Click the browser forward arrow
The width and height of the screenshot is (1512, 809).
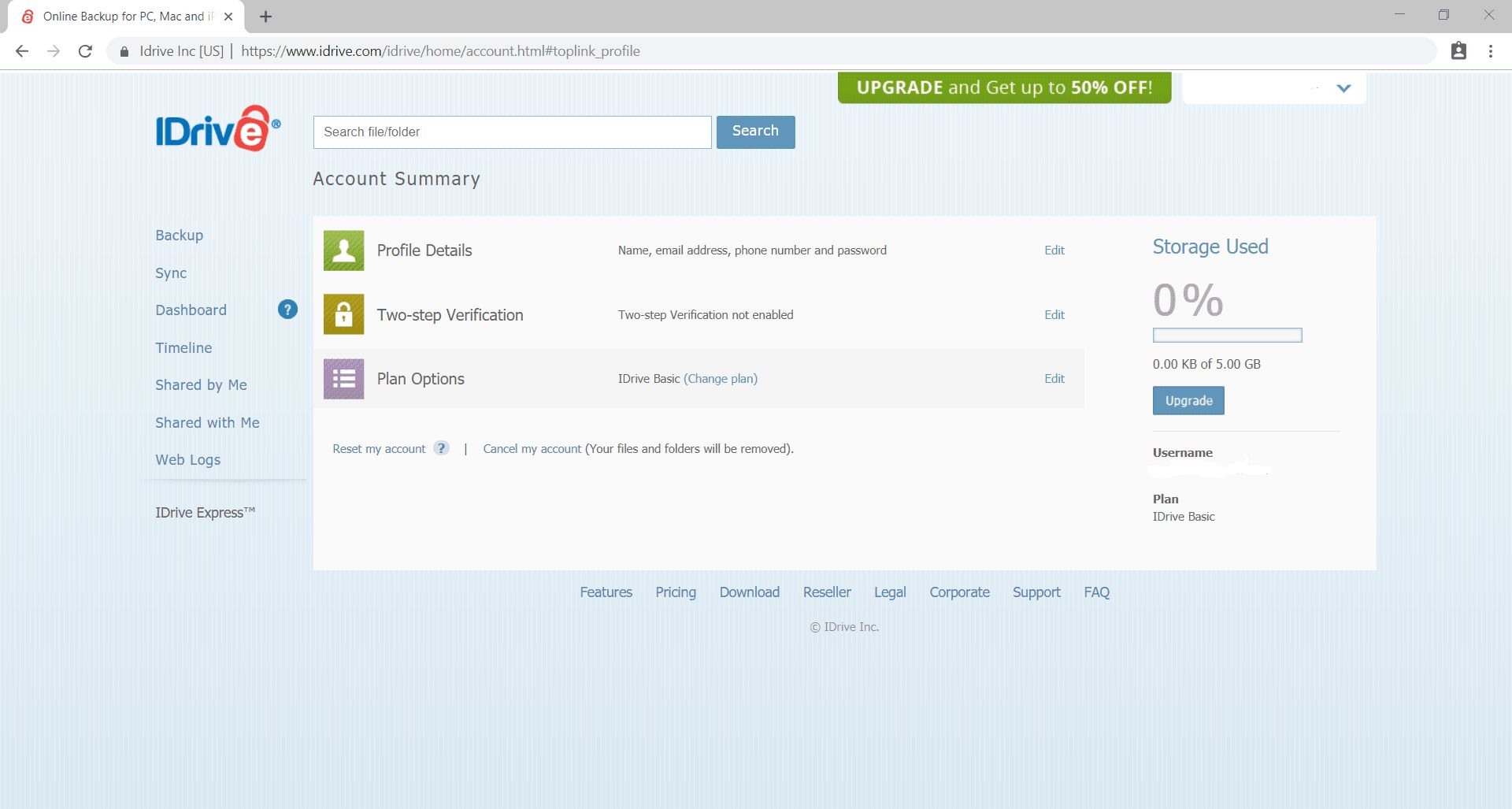click(x=54, y=51)
